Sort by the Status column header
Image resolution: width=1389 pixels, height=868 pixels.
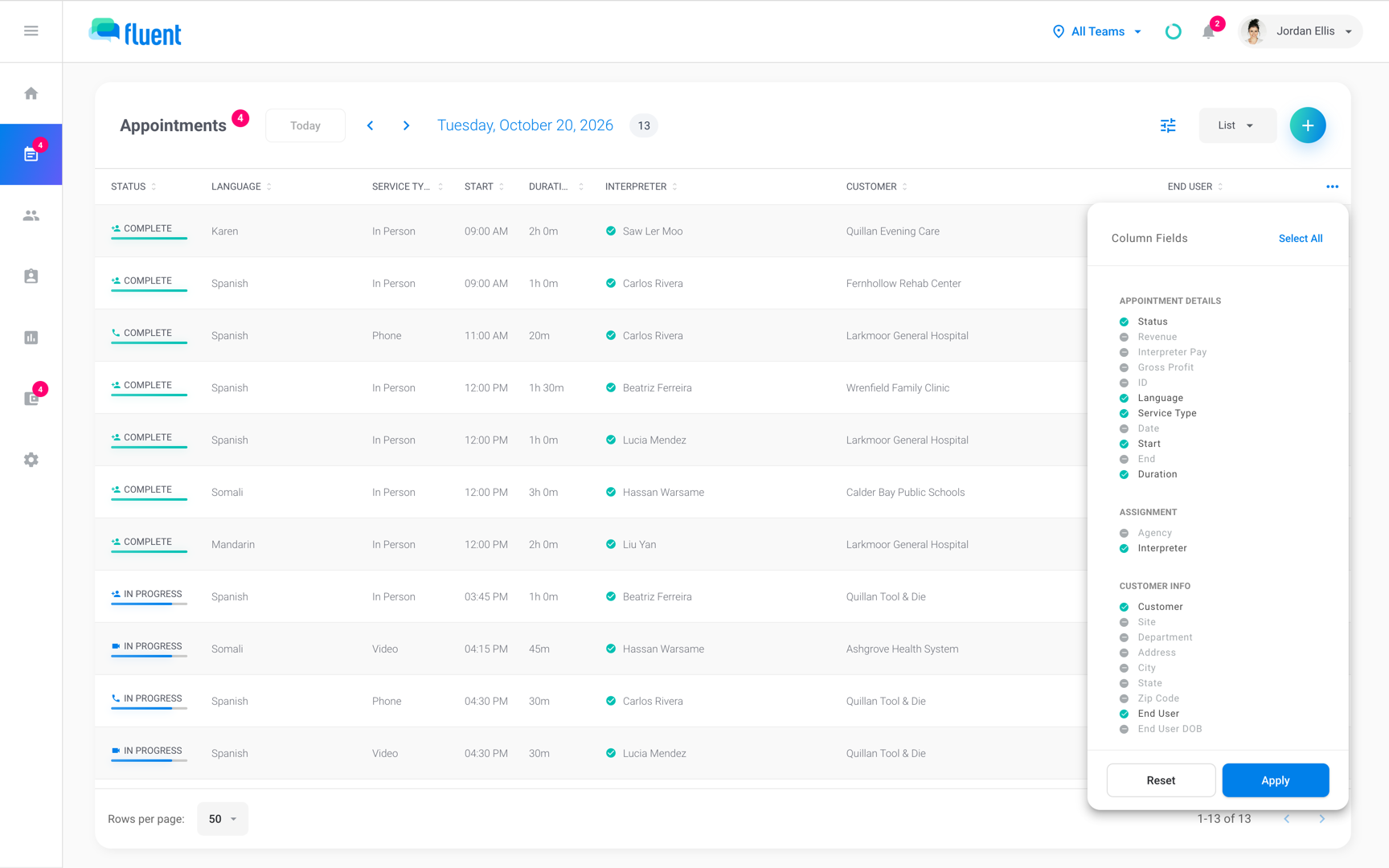pos(133,186)
